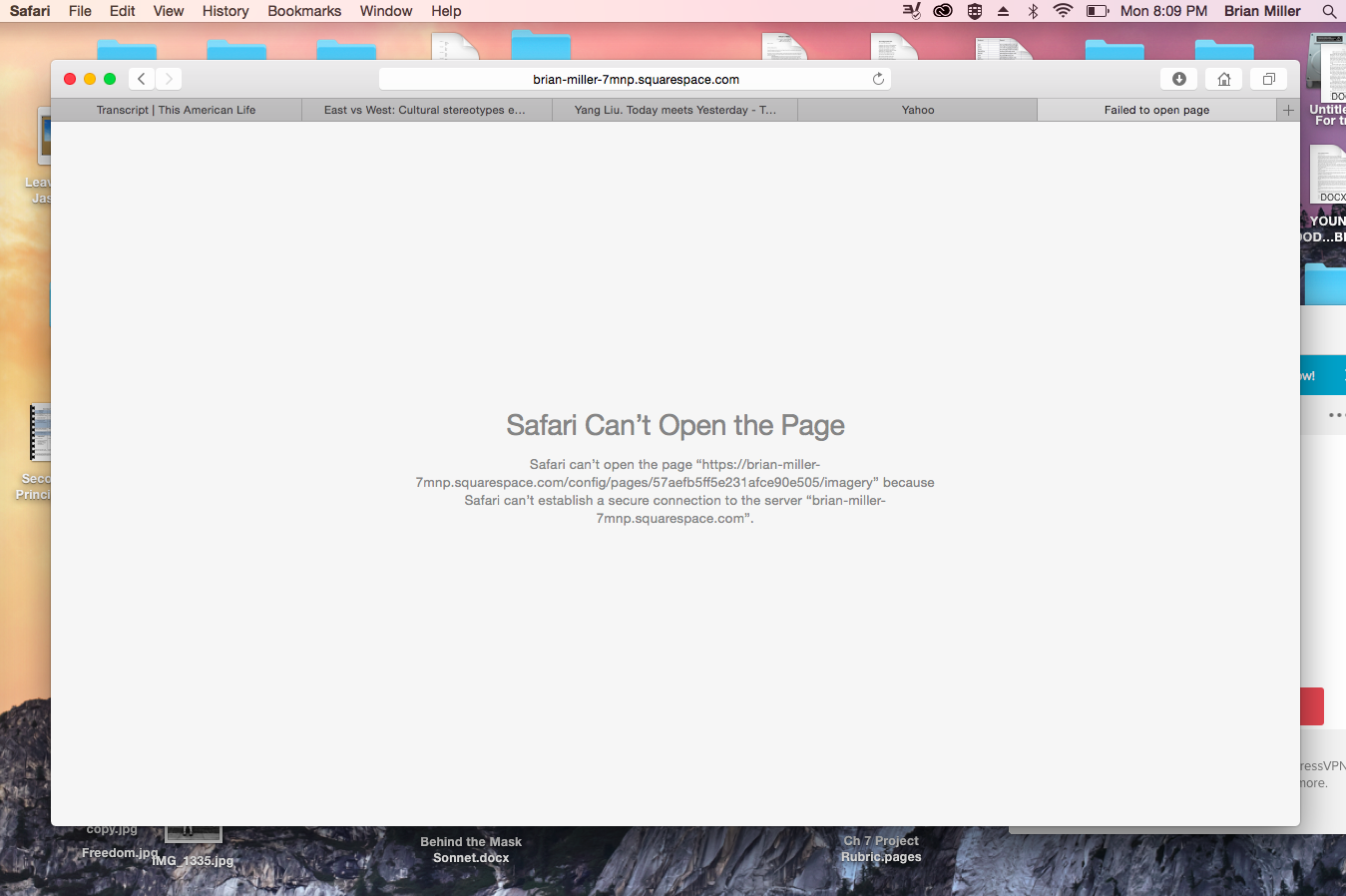
Task: Click the red button in background window
Action: coord(1312,706)
